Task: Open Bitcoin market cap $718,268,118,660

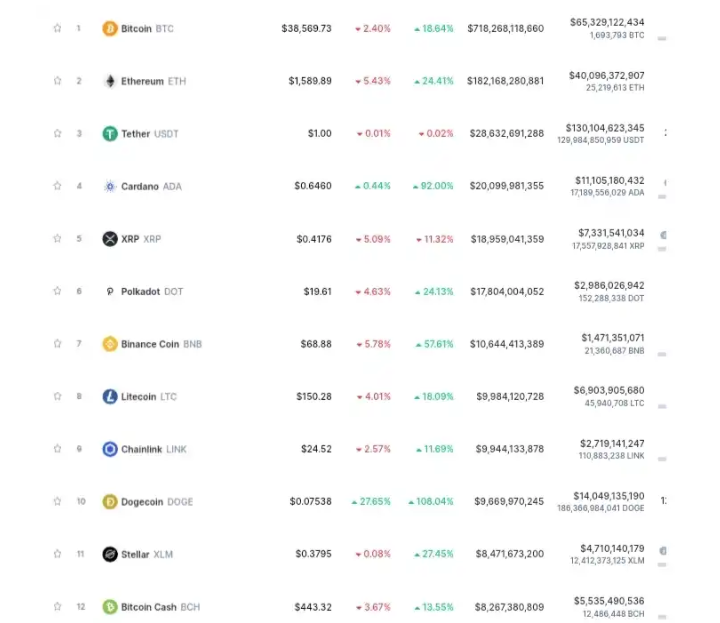Action: point(506,28)
